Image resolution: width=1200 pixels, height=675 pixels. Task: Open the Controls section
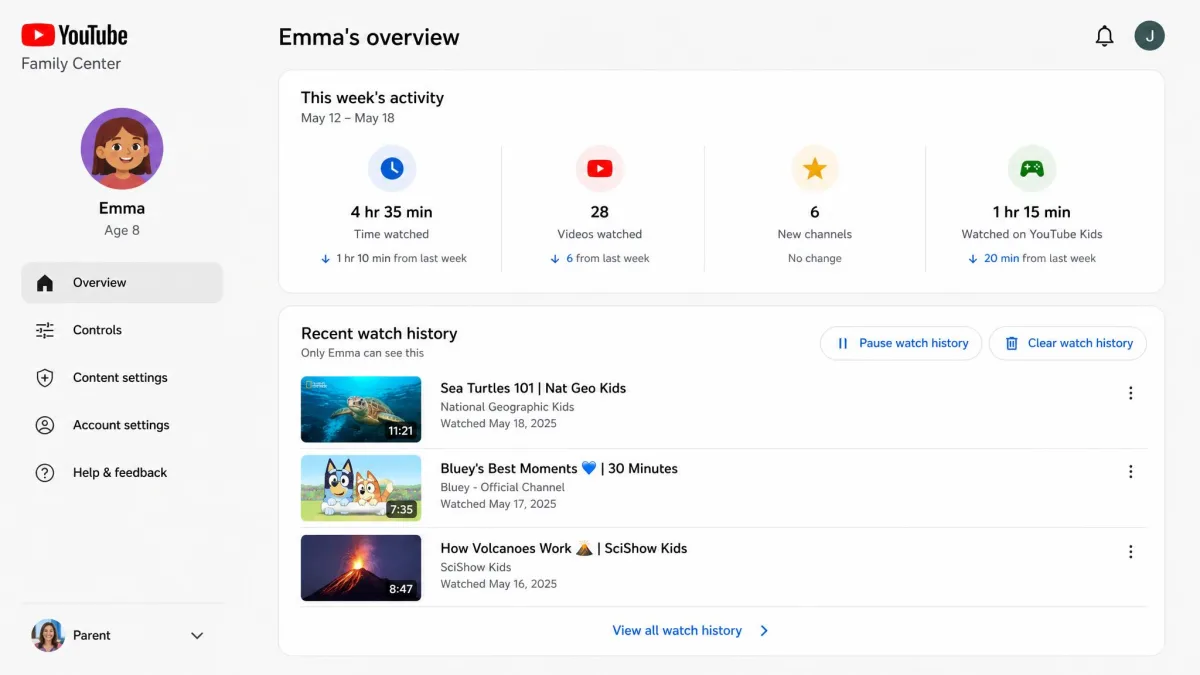coord(122,330)
